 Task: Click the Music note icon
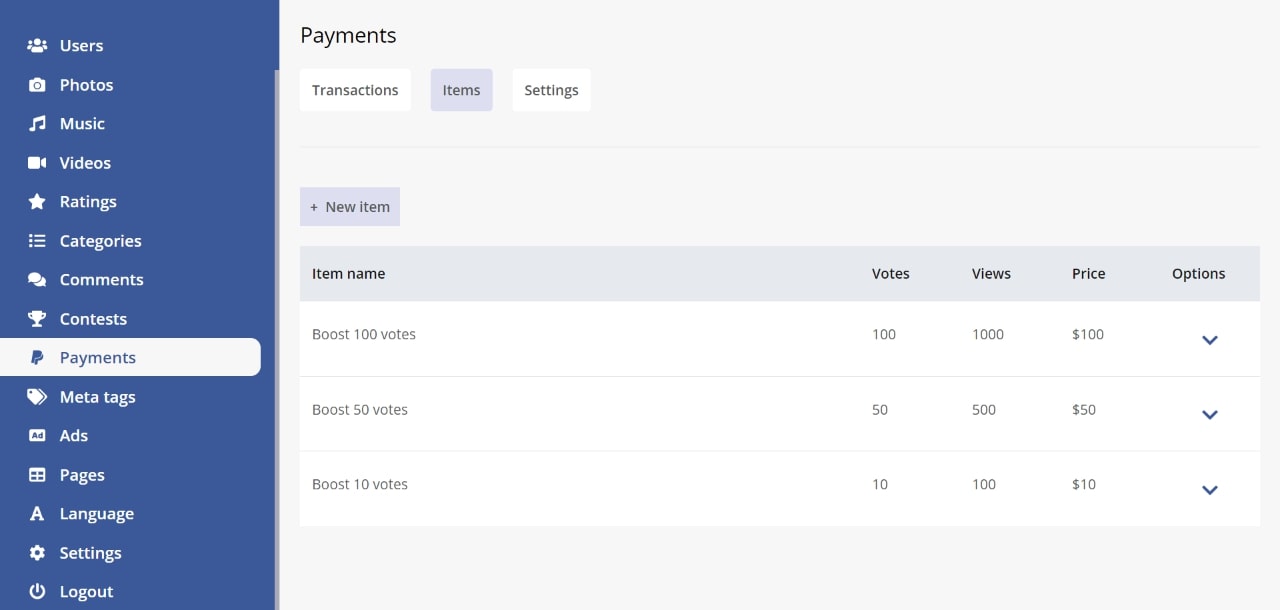coord(37,124)
